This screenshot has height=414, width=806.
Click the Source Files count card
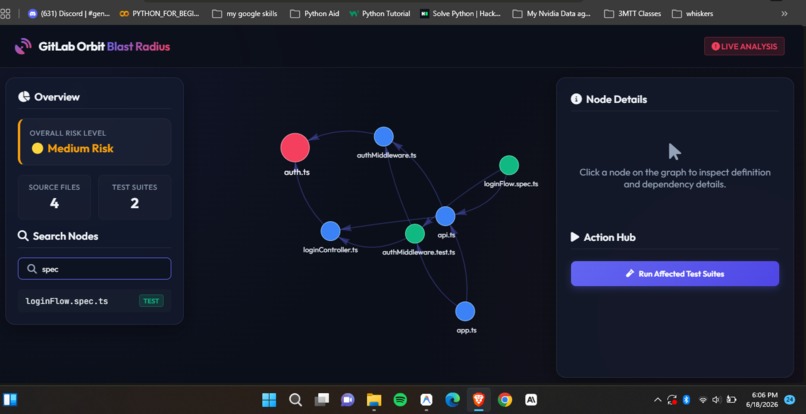click(54, 197)
